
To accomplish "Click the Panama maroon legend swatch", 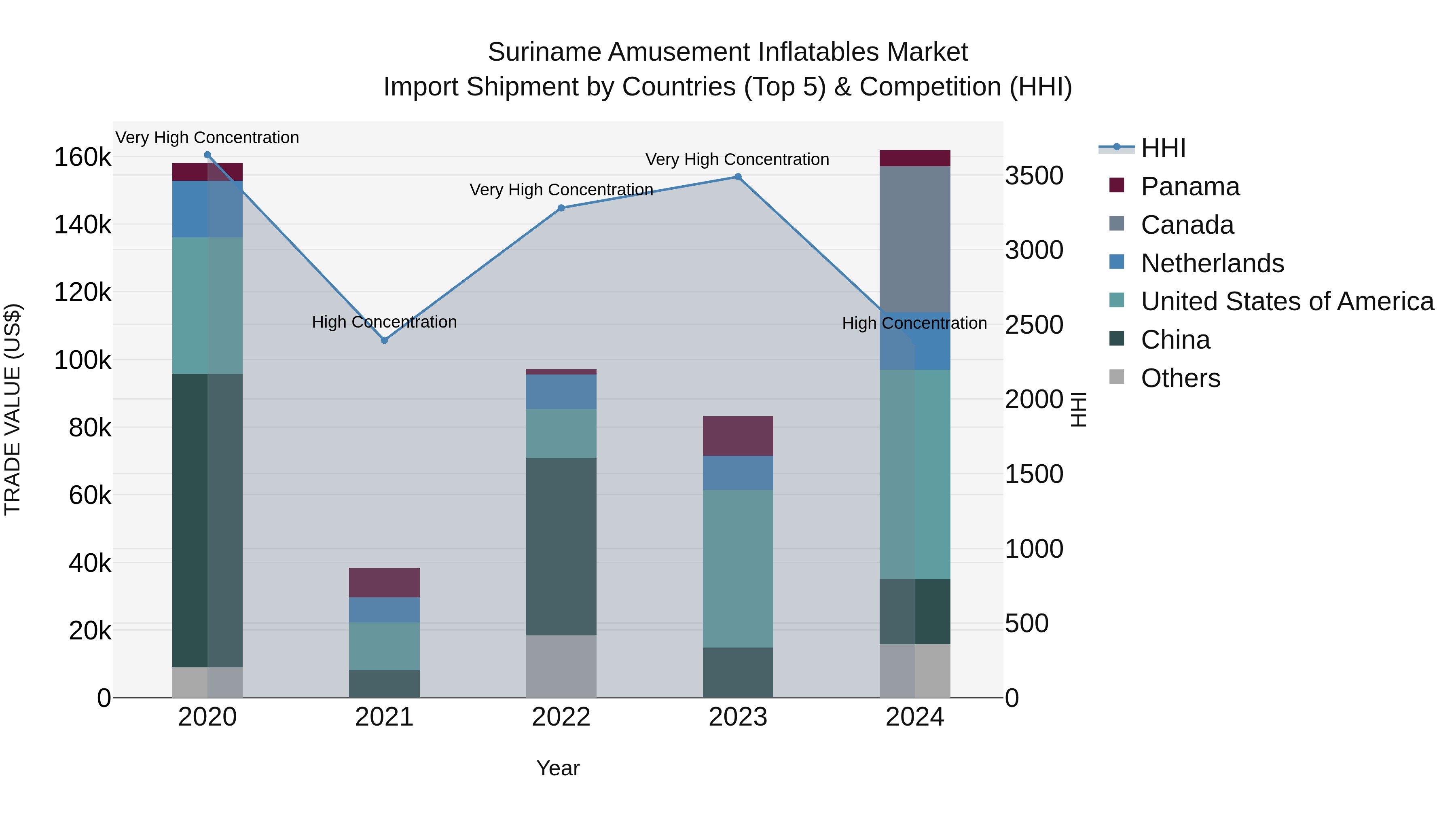I will (1117, 185).
